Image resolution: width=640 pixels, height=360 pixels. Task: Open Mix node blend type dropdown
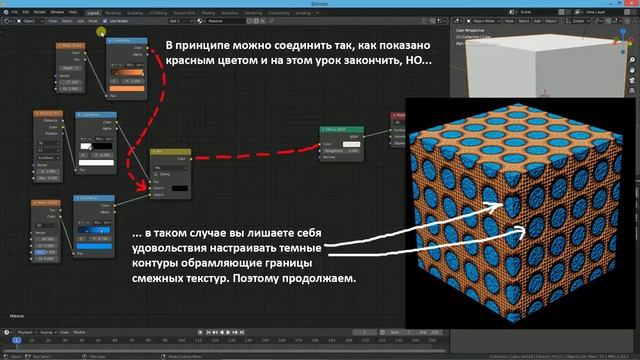pyautogui.click(x=171, y=168)
